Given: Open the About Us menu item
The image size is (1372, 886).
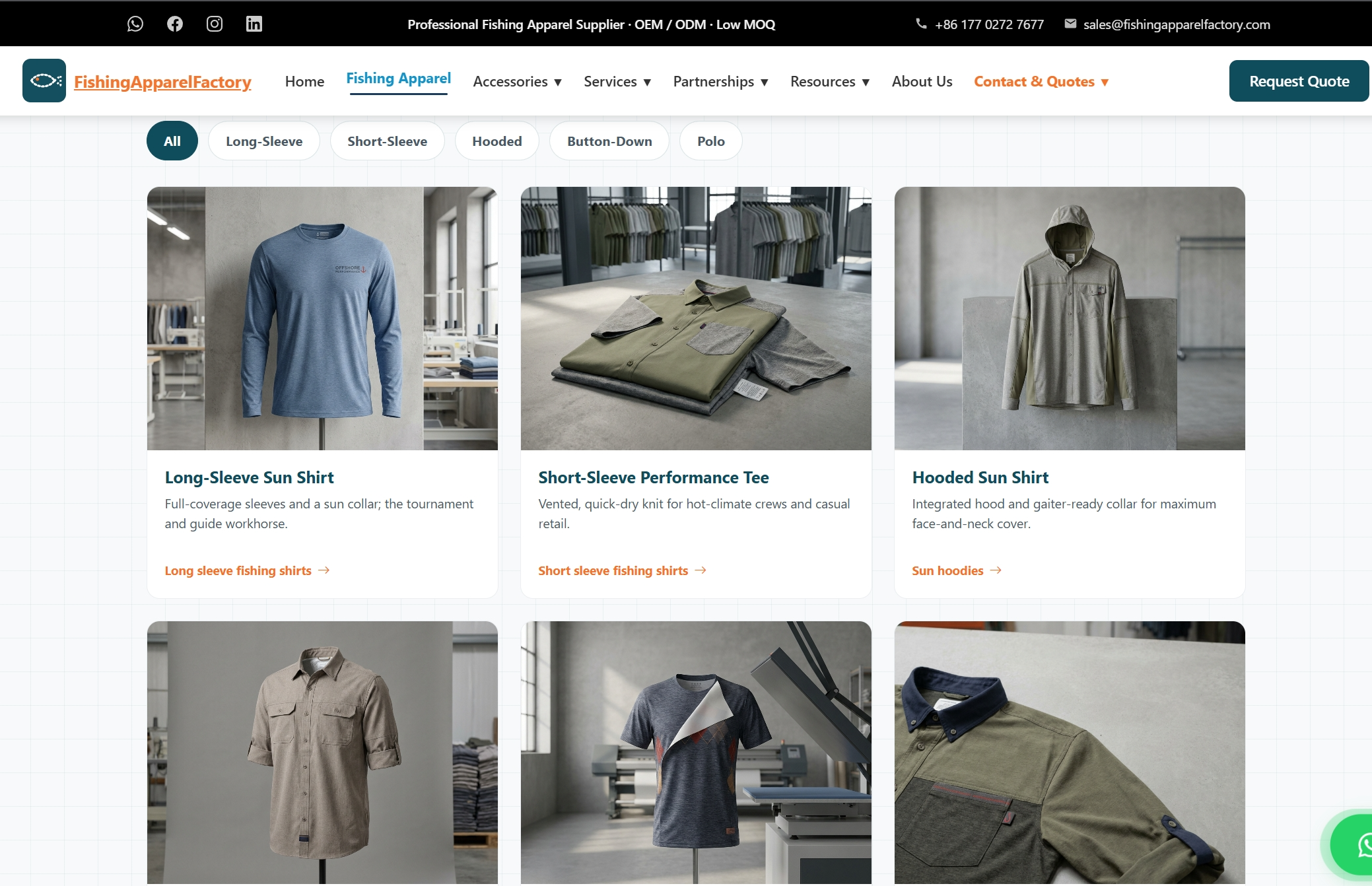Looking at the screenshot, I should 922,81.
